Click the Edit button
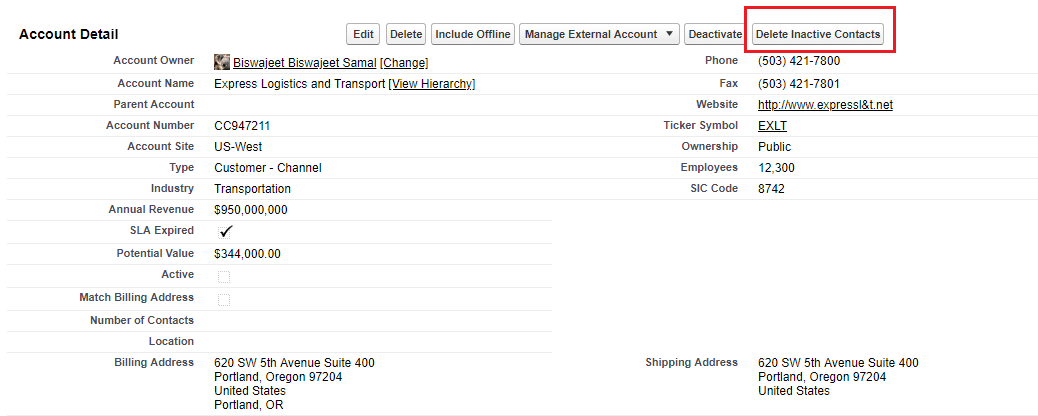 pos(363,34)
